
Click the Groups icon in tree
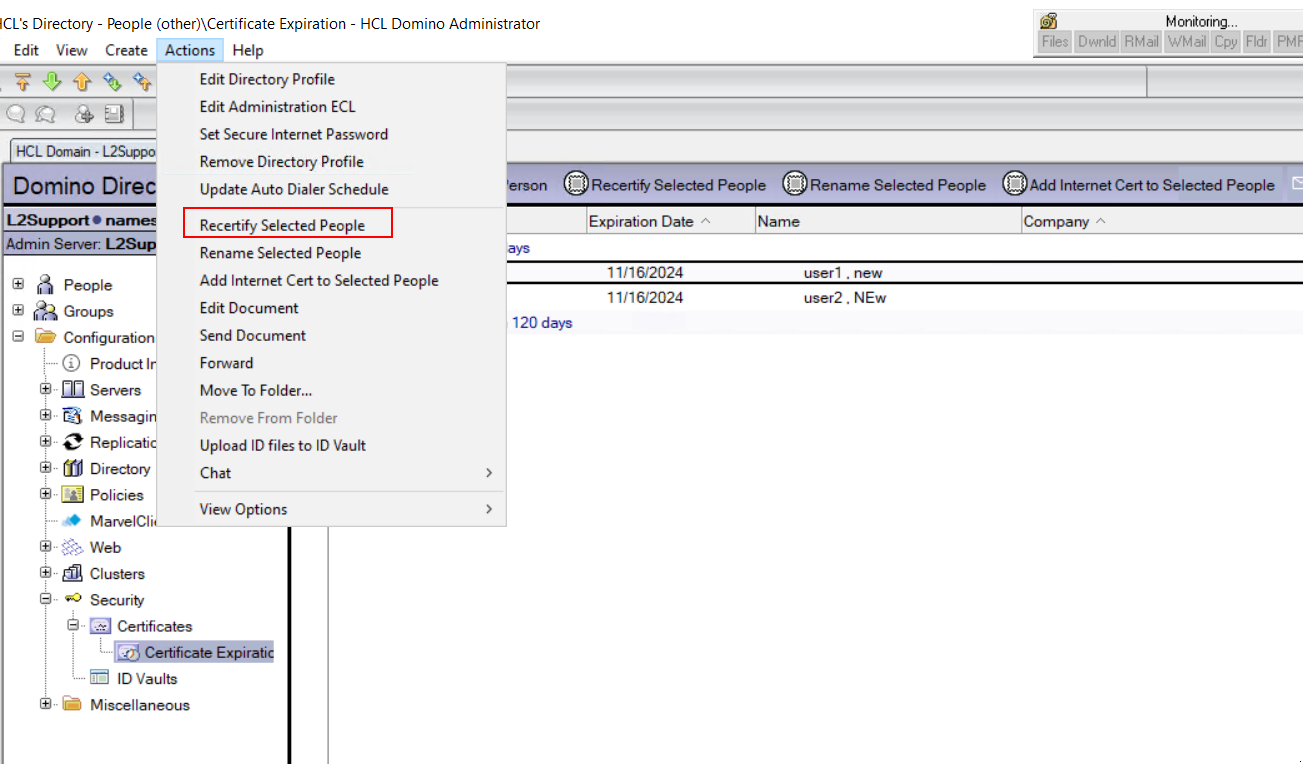46,311
